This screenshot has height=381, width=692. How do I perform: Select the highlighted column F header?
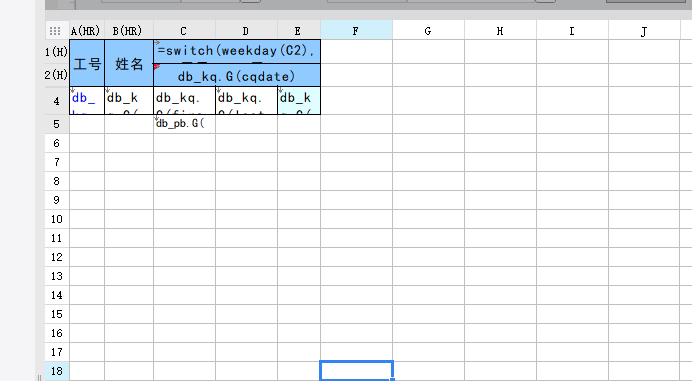356,31
